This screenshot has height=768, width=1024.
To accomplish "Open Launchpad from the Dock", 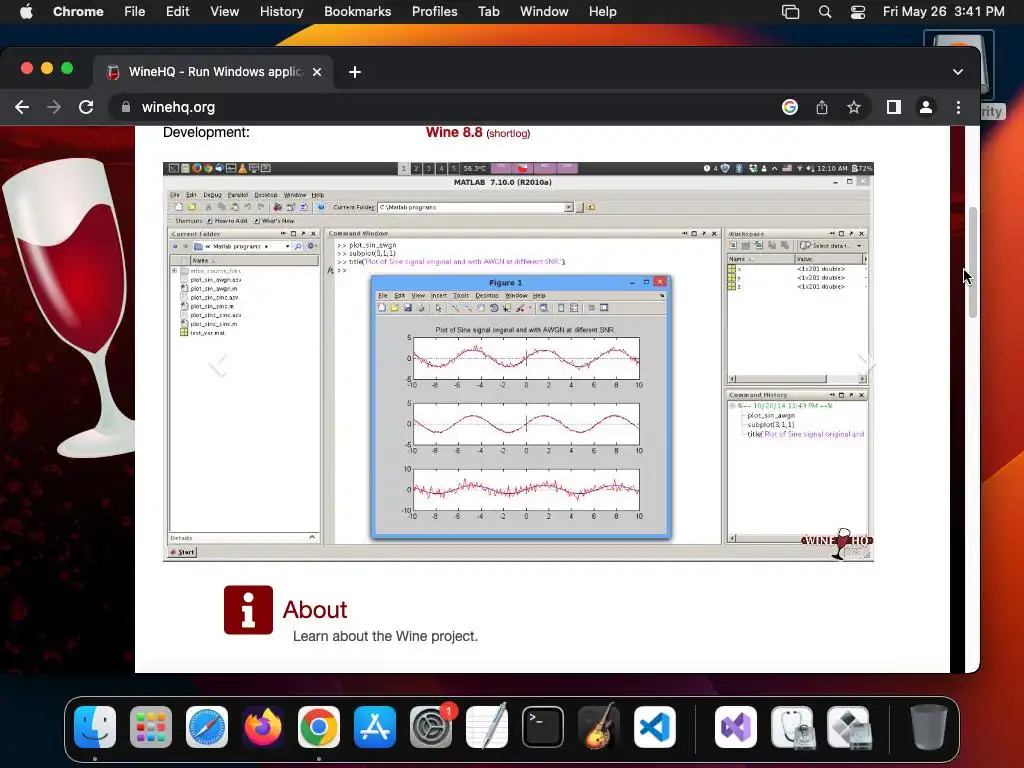I will [x=151, y=727].
